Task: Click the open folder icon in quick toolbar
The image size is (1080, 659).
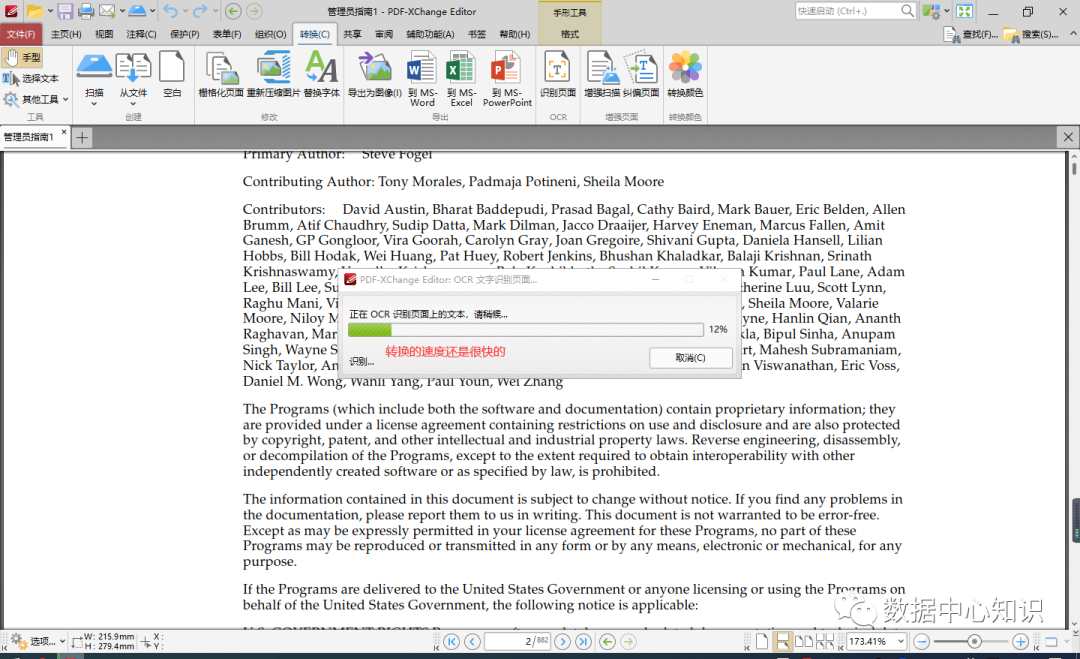Action: pyautogui.click(x=35, y=11)
